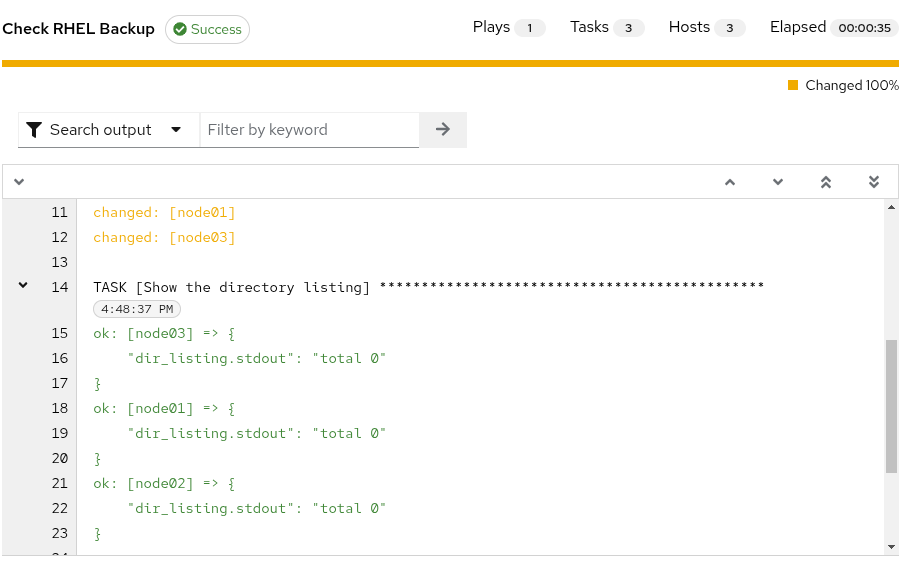Jump to top with double up chevron
The height and width of the screenshot is (577, 908).
826,182
